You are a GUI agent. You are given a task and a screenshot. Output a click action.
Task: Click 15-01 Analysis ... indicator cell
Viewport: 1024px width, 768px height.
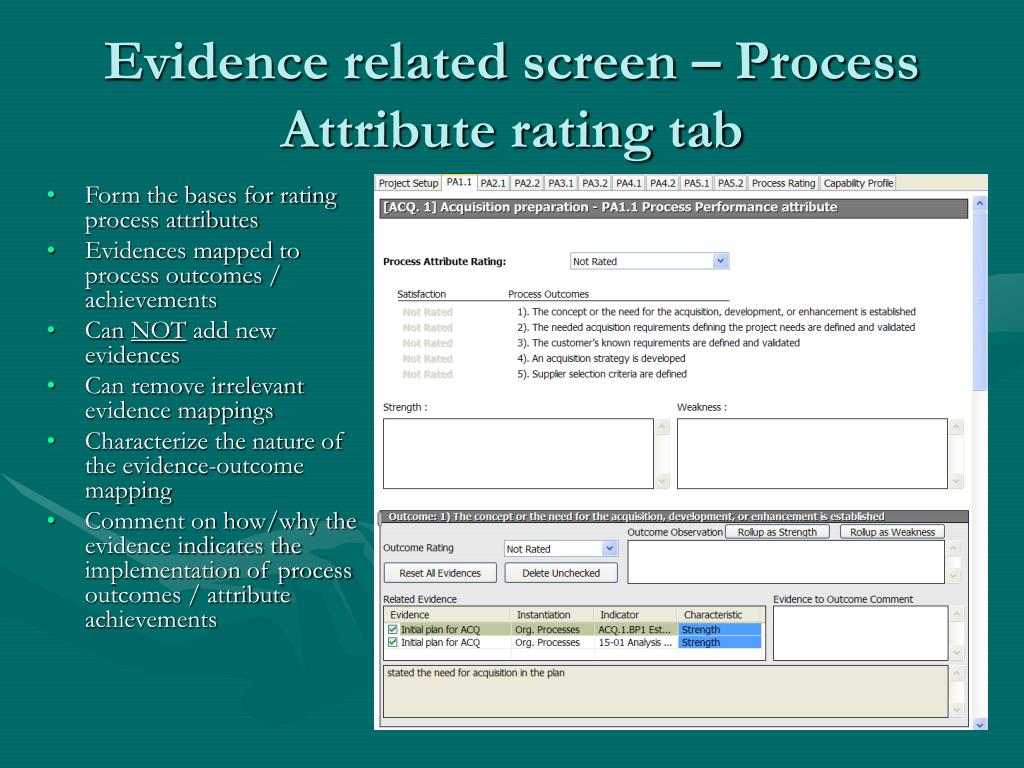tap(635, 643)
